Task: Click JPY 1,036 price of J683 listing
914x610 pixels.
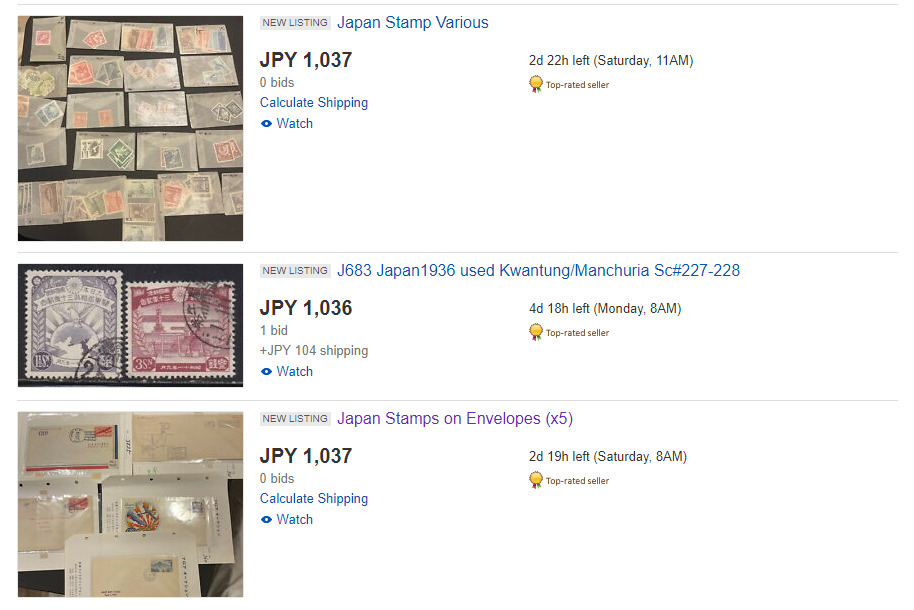Action: click(306, 308)
